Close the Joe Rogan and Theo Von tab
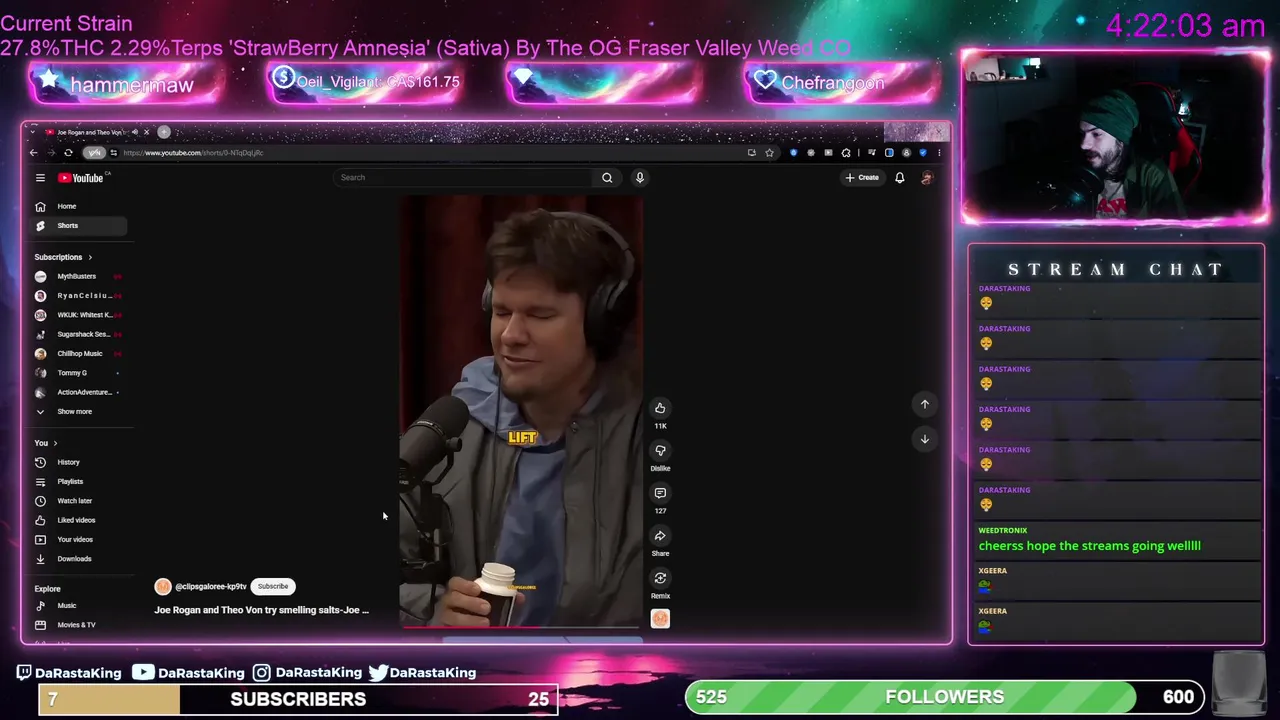The height and width of the screenshot is (720, 1280). 146,132
